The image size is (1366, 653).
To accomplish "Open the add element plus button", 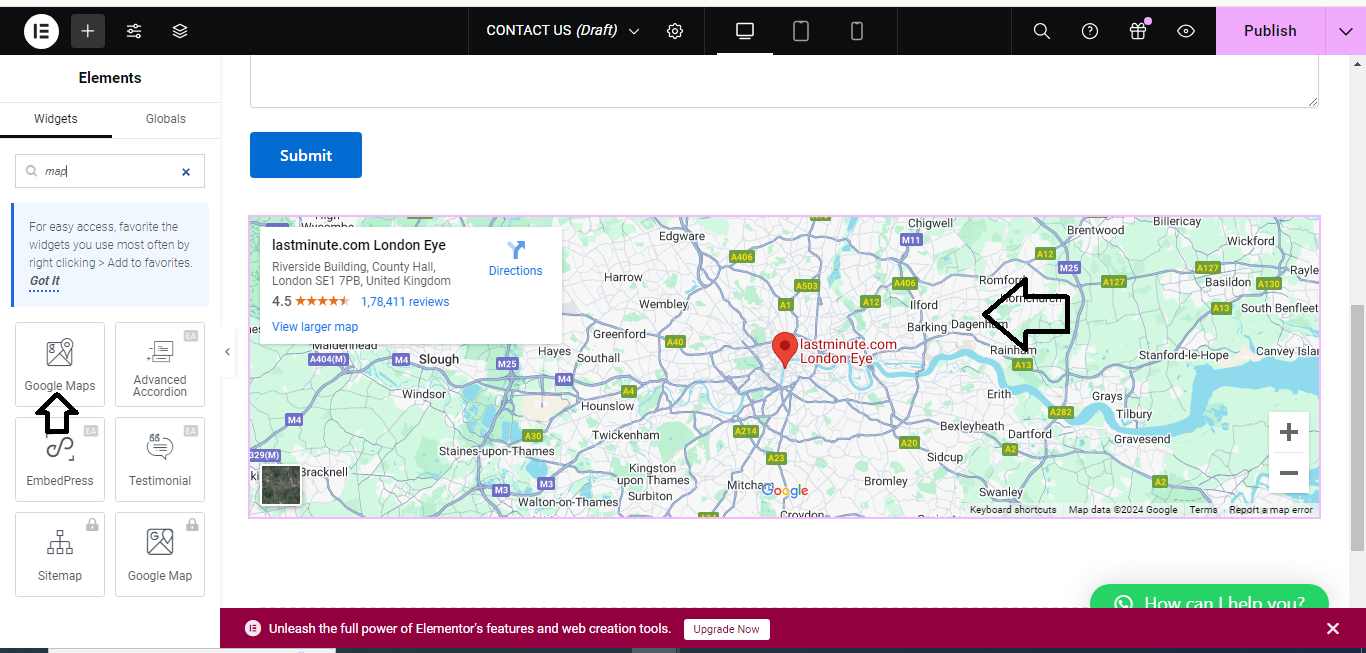I will click(x=88, y=31).
